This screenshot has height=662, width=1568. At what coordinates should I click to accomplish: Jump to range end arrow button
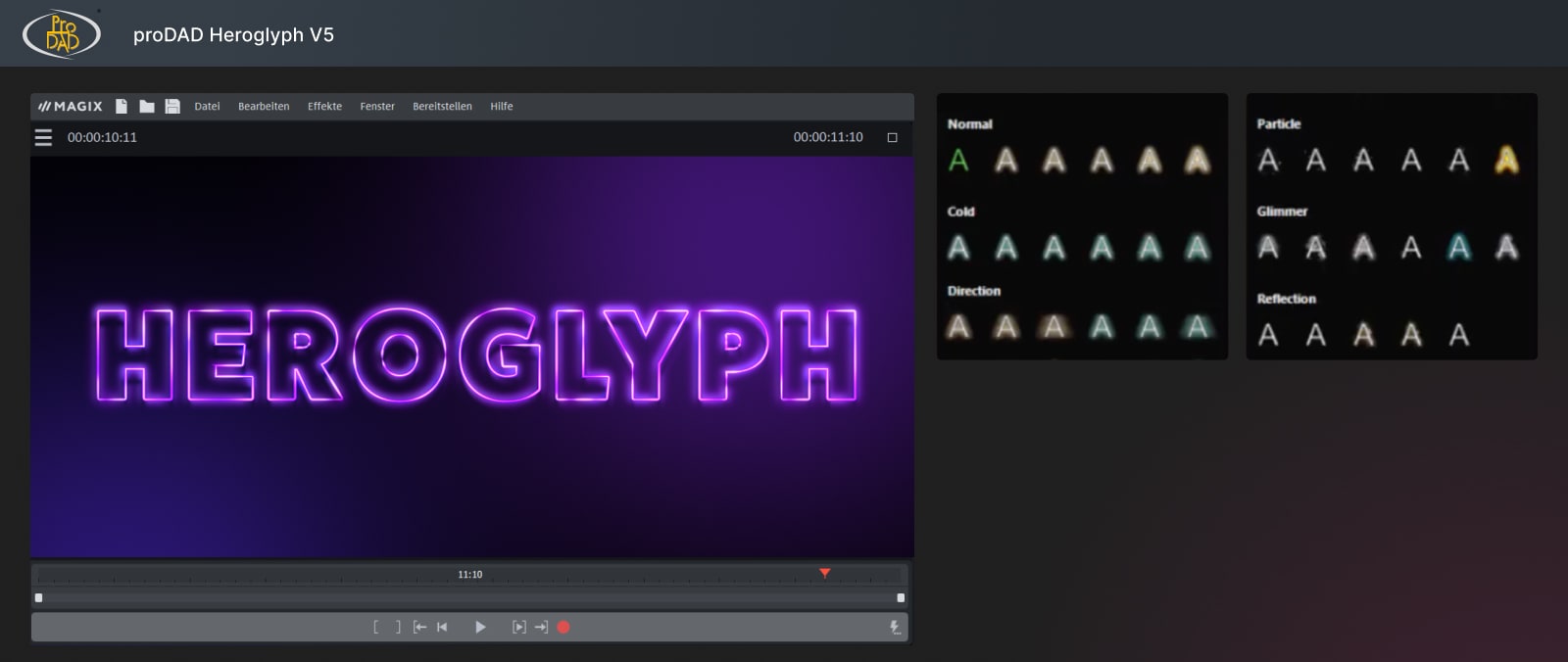(541, 627)
